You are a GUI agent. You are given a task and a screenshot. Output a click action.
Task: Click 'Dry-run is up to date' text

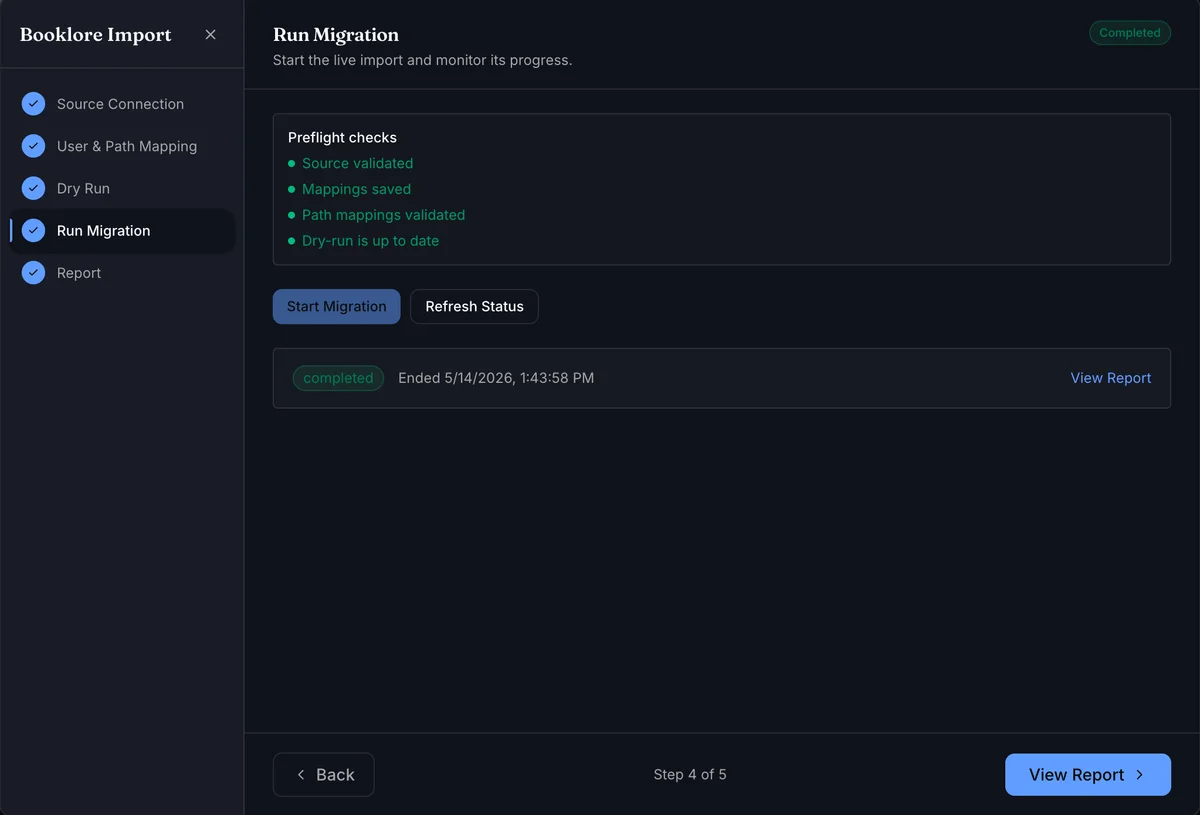click(x=370, y=241)
